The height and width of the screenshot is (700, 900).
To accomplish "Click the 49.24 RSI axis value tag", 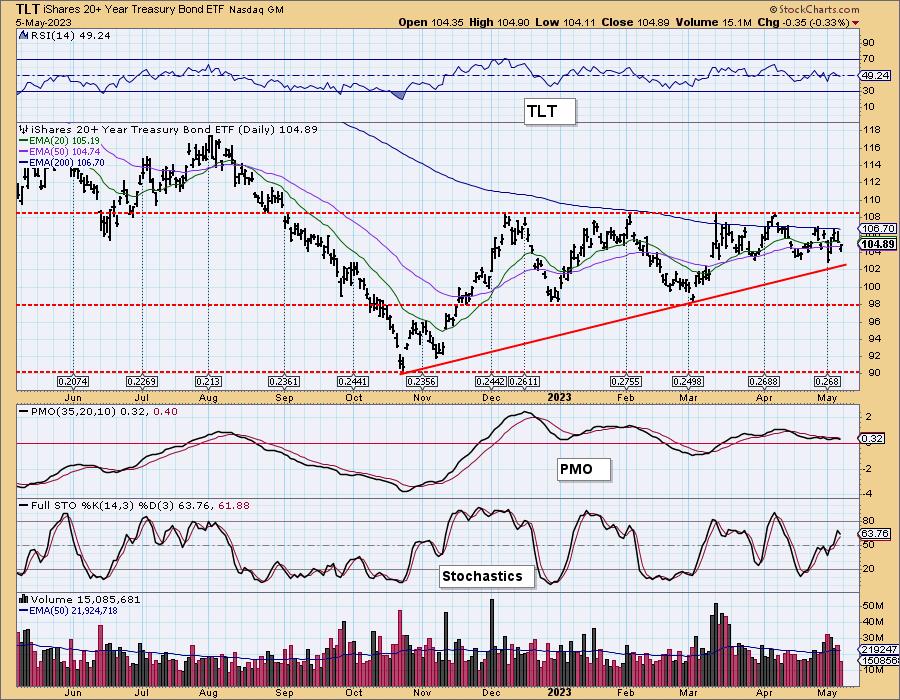I will (x=876, y=76).
